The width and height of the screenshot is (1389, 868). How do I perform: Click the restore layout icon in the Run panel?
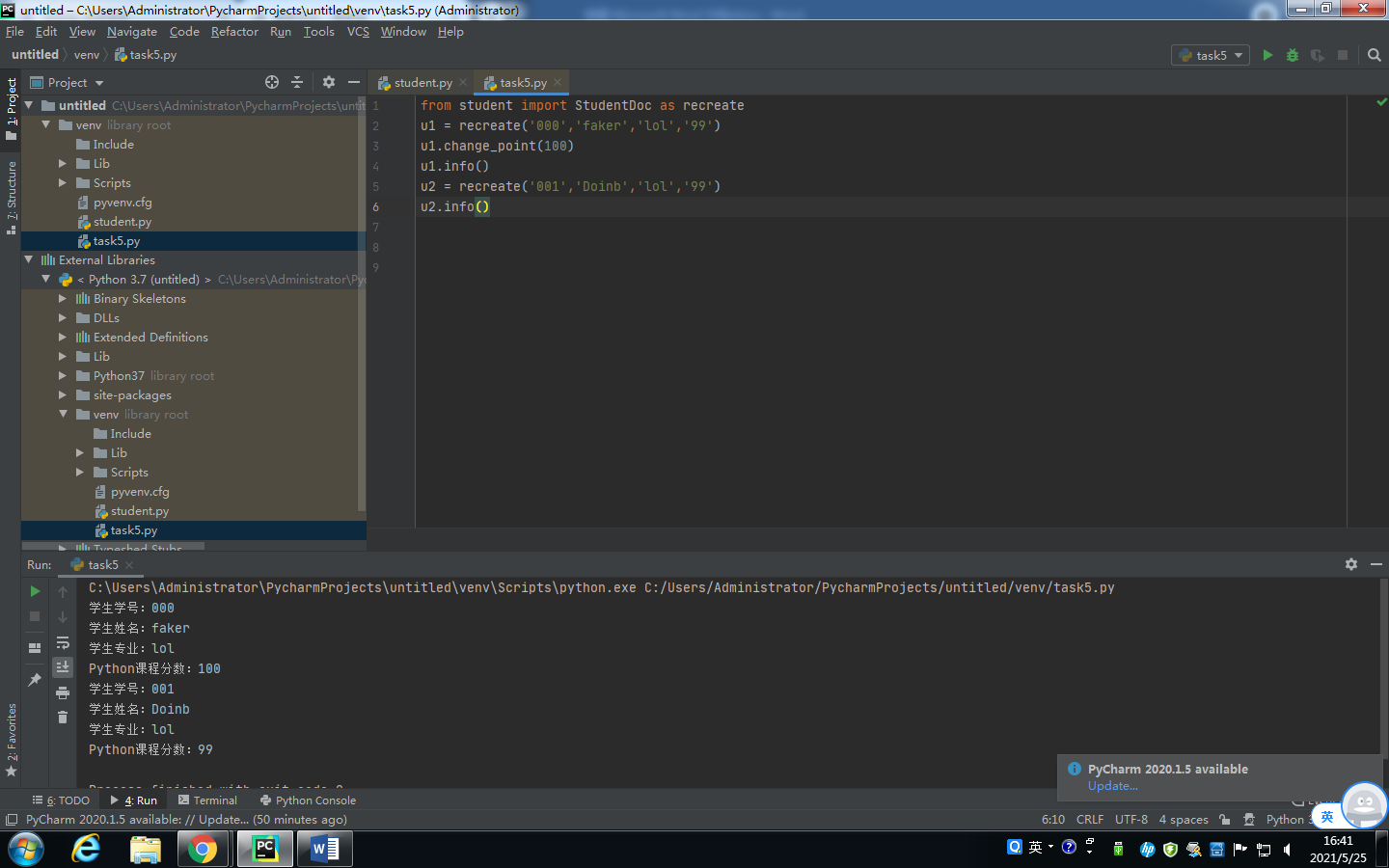pyautogui.click(x=35, y=648)
